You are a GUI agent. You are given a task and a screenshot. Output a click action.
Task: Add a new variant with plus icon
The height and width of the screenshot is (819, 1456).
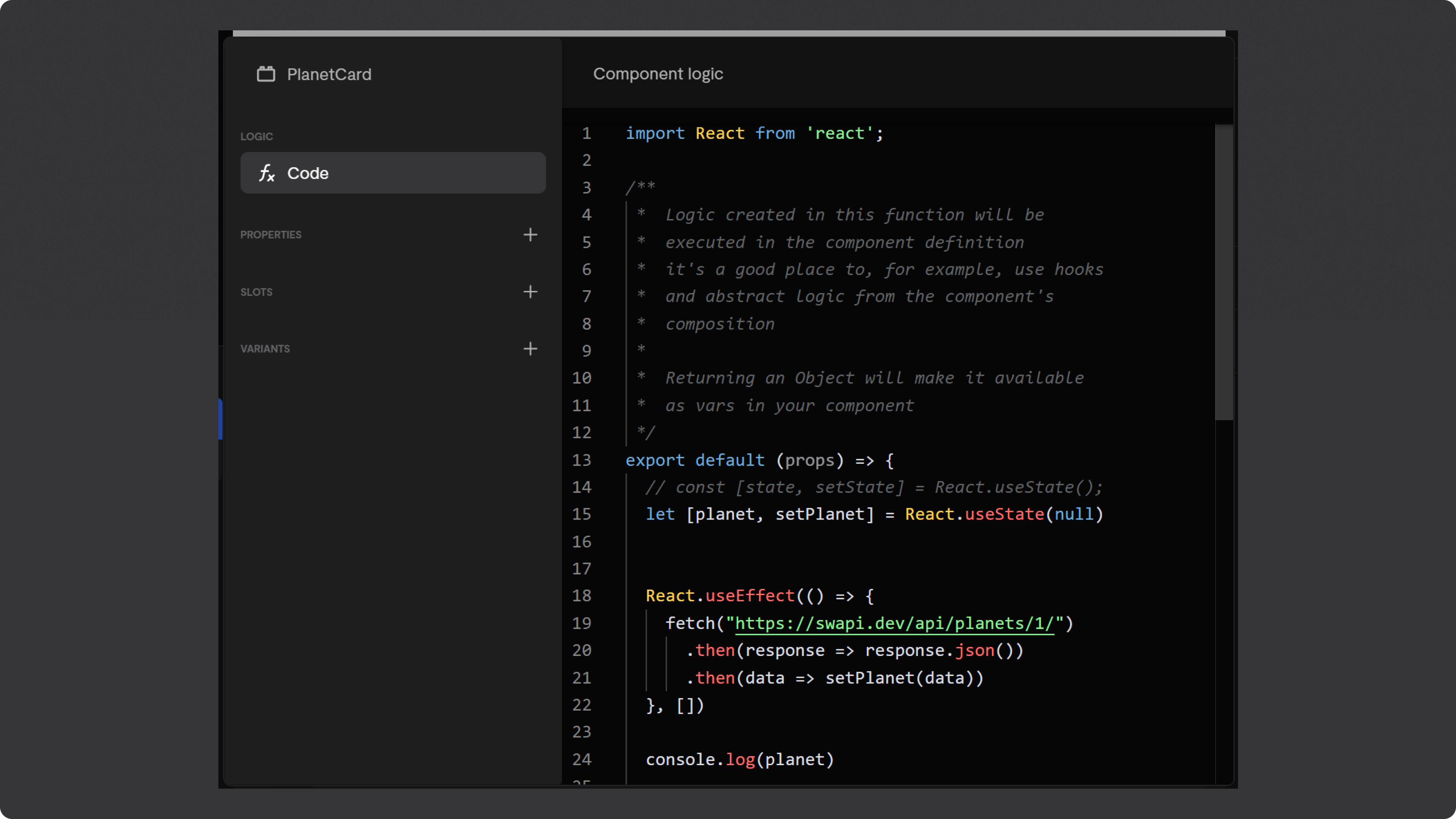pyautogui.click(x=530, y=349)
